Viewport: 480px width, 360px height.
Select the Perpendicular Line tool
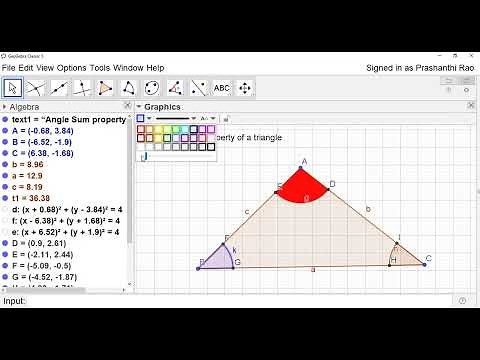pos(82,88)
